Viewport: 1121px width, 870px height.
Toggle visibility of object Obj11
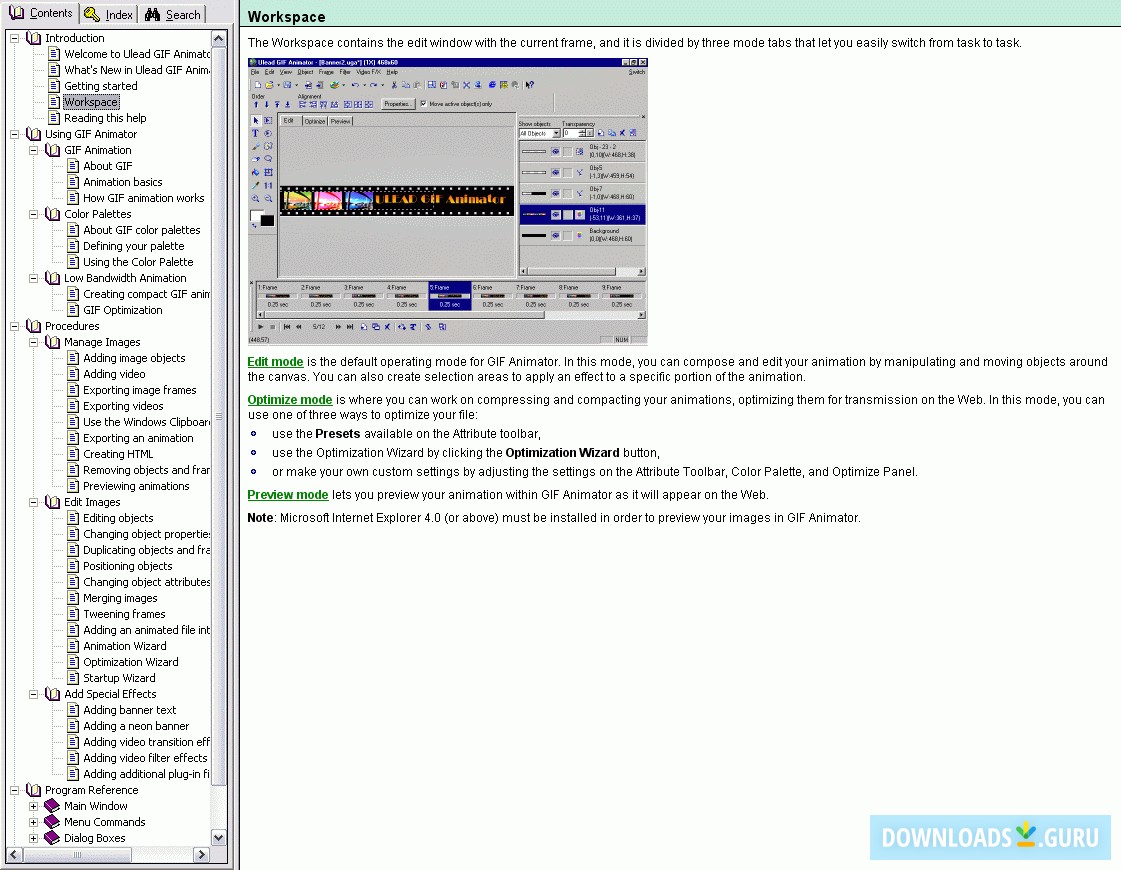[x=556, y=214]
